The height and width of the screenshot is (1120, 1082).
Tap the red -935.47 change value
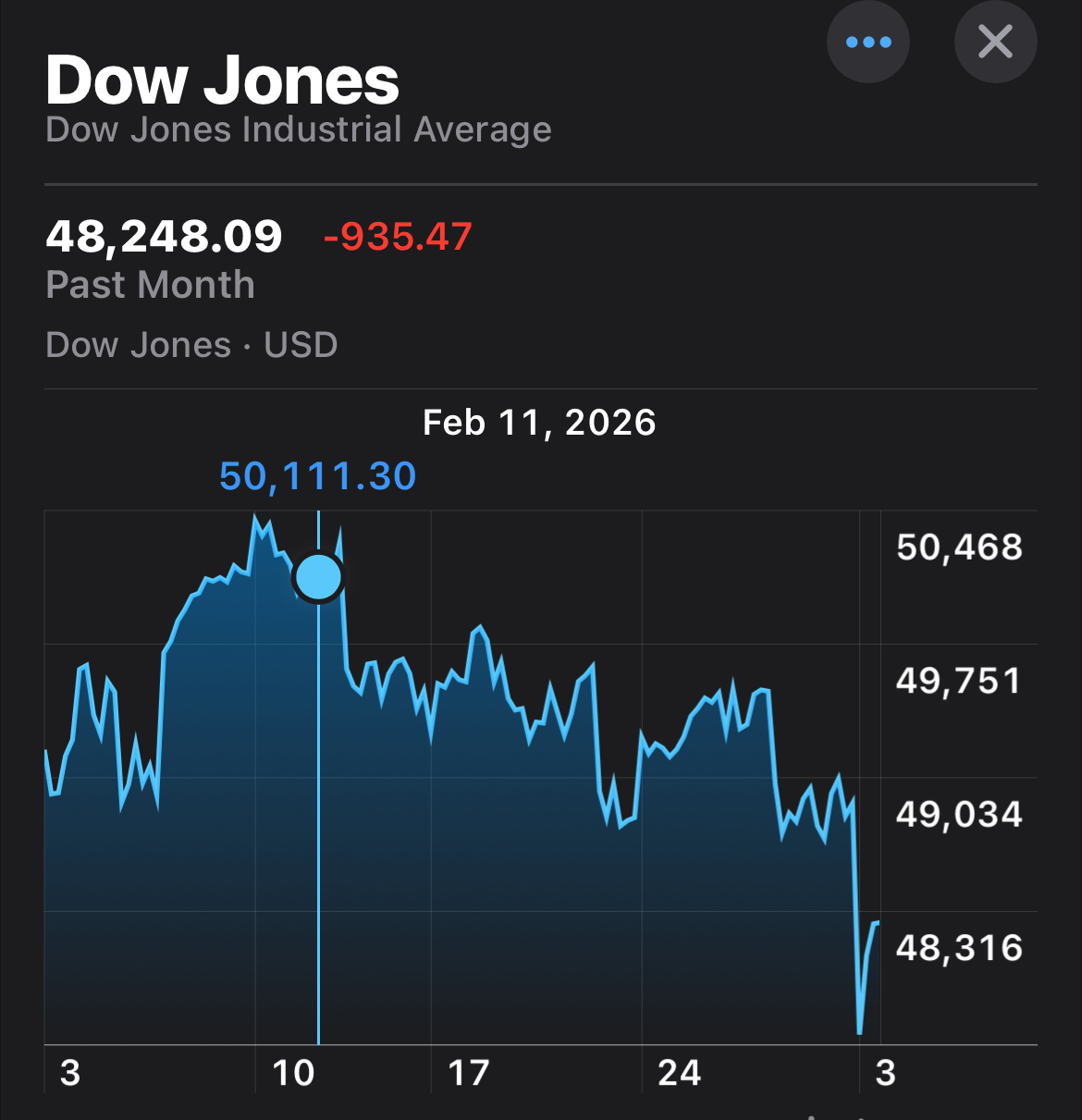point(398,237)
